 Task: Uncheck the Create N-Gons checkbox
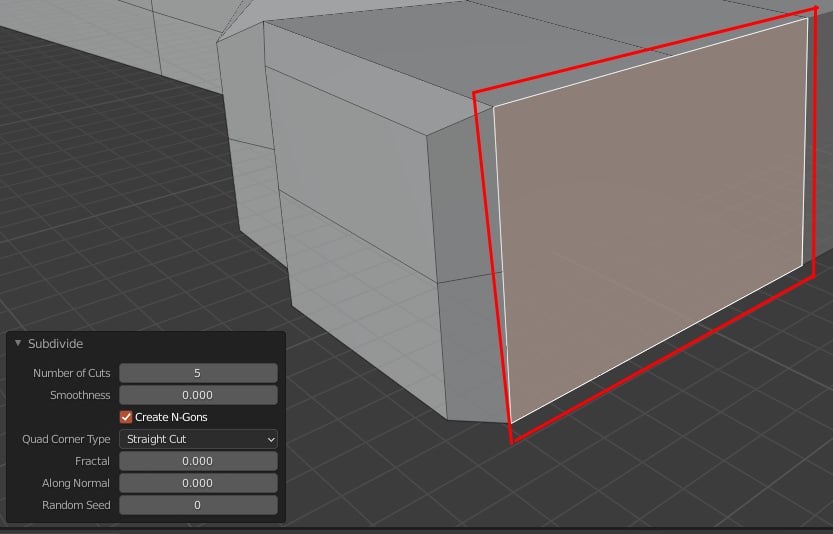pos(126,417)
